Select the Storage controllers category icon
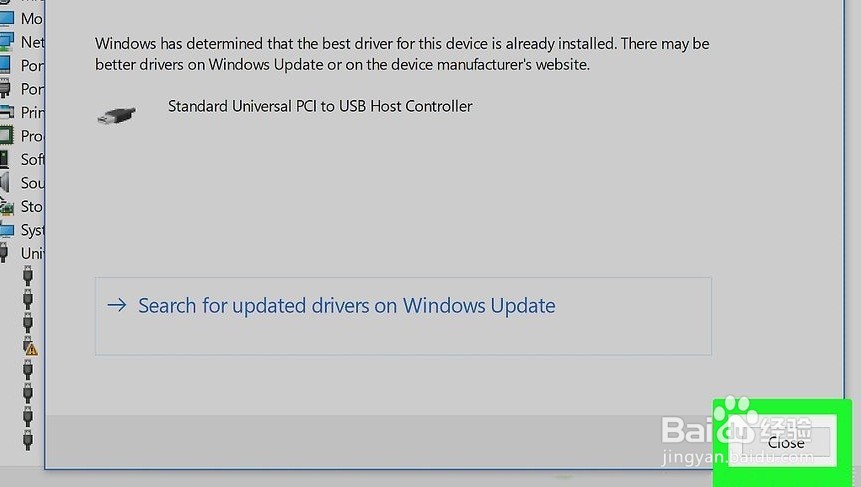This screenshot has height=487, width=861. click(8, 207)
